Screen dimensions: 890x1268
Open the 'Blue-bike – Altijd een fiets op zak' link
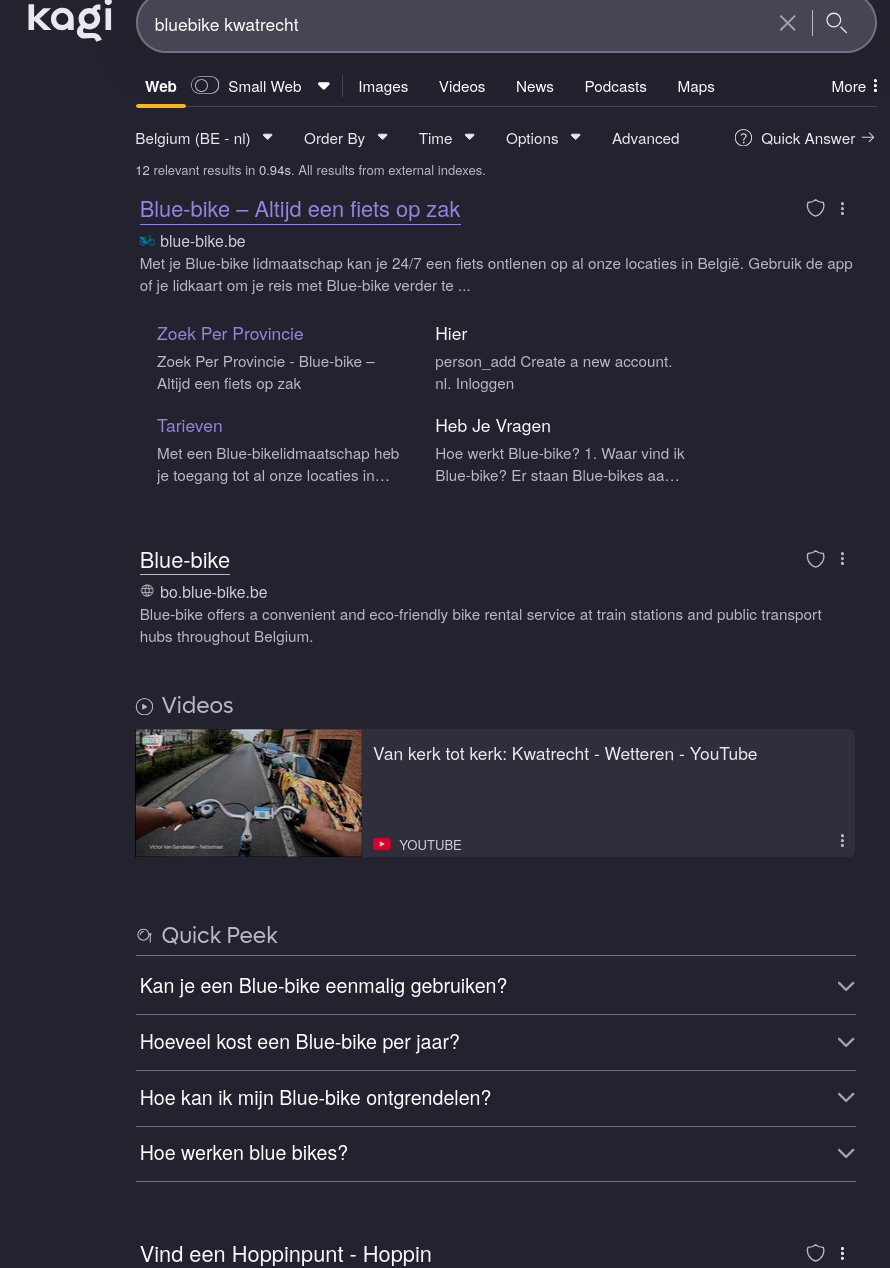click(x=299, y=209)
